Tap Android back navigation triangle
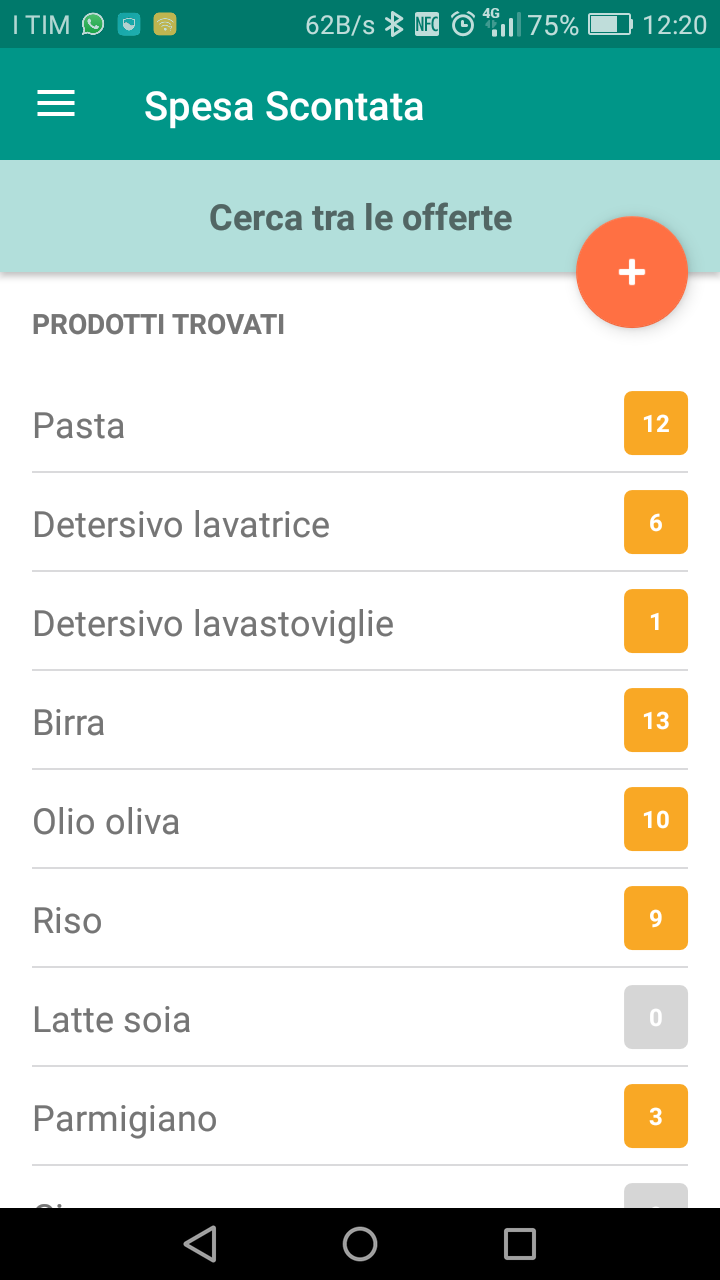The height and width of the screenshot is (1280, 720). coord(200,1244)
